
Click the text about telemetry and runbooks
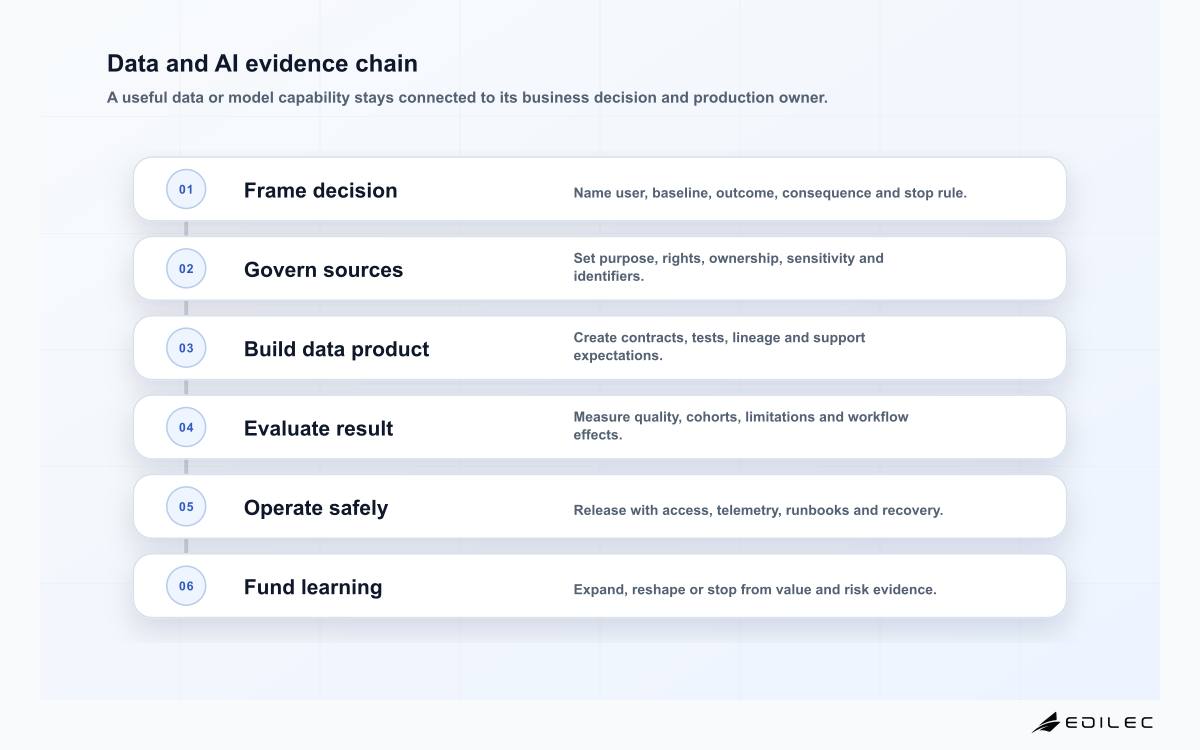(758, 510)
